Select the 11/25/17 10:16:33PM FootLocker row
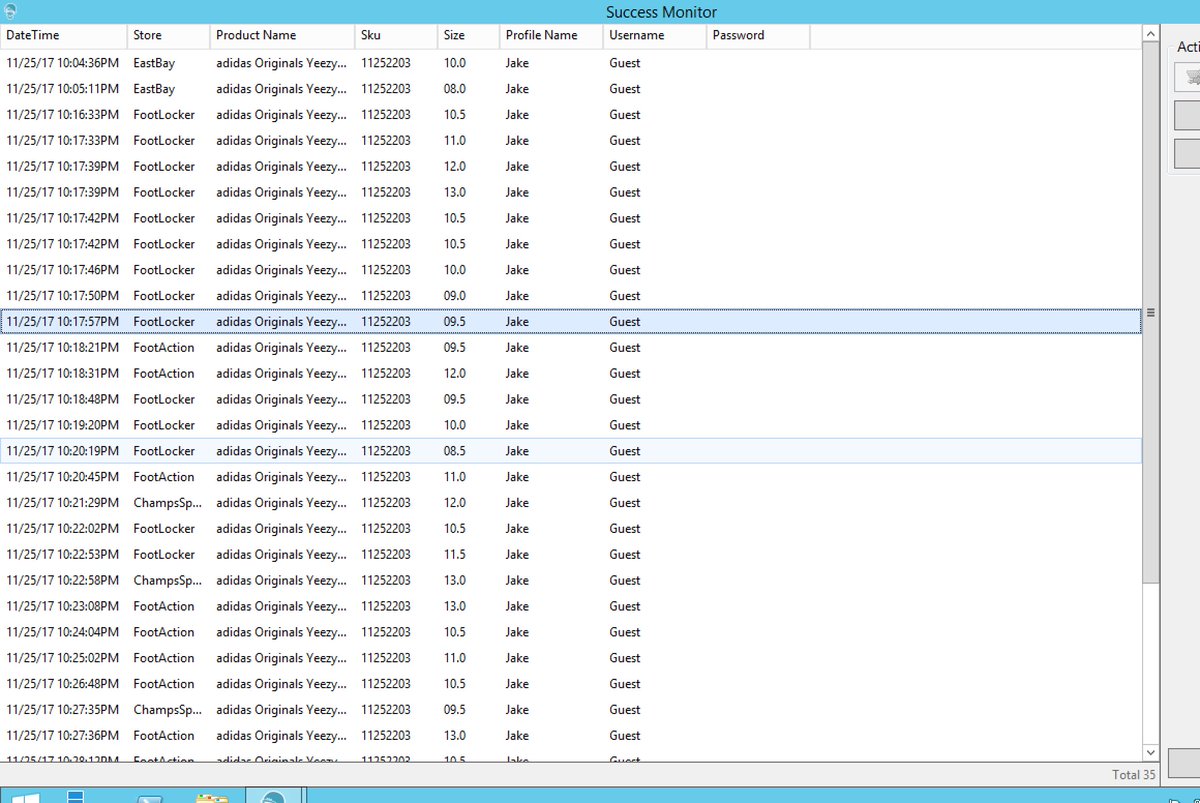Screen dimensions: 1200x803 pyautogui.click(x=571, y=115)
